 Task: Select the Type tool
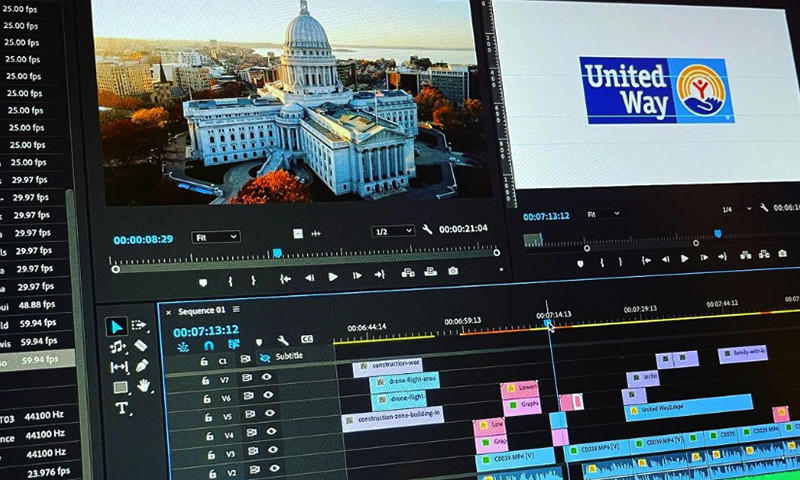click(121, 408)
